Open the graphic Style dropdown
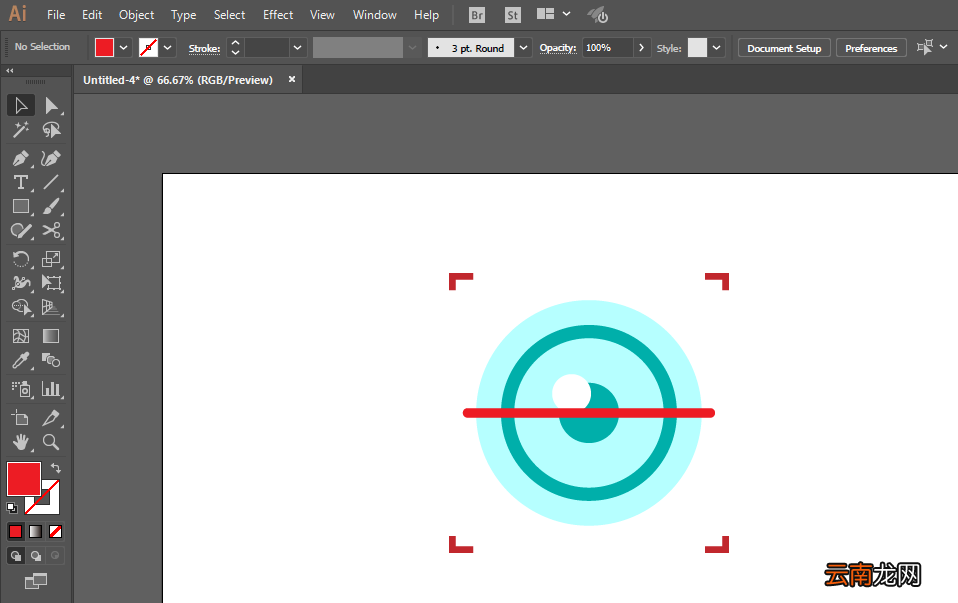958x603 pixels. click(717, 48)
